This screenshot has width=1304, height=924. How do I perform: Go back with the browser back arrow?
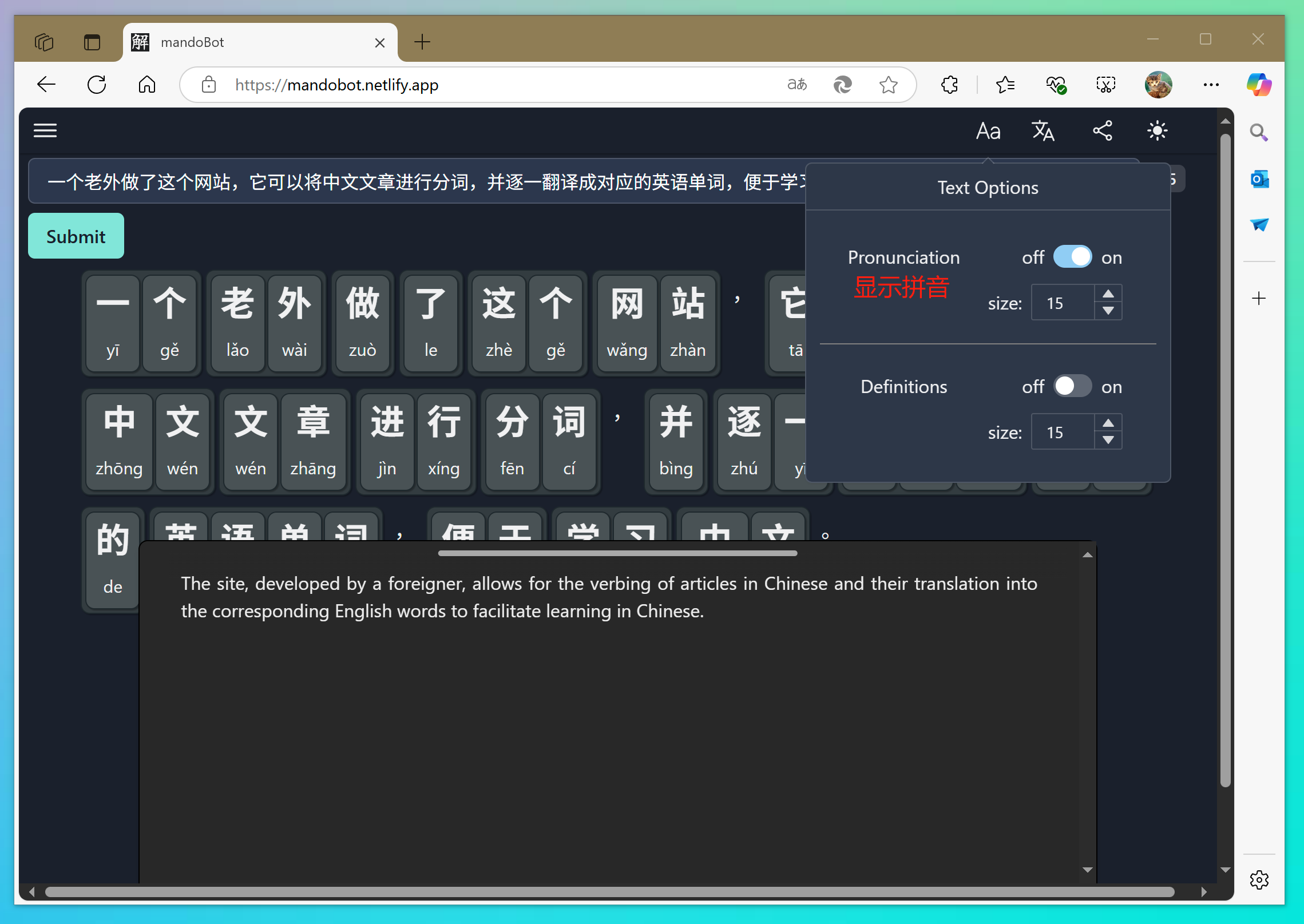pos(46,85)
